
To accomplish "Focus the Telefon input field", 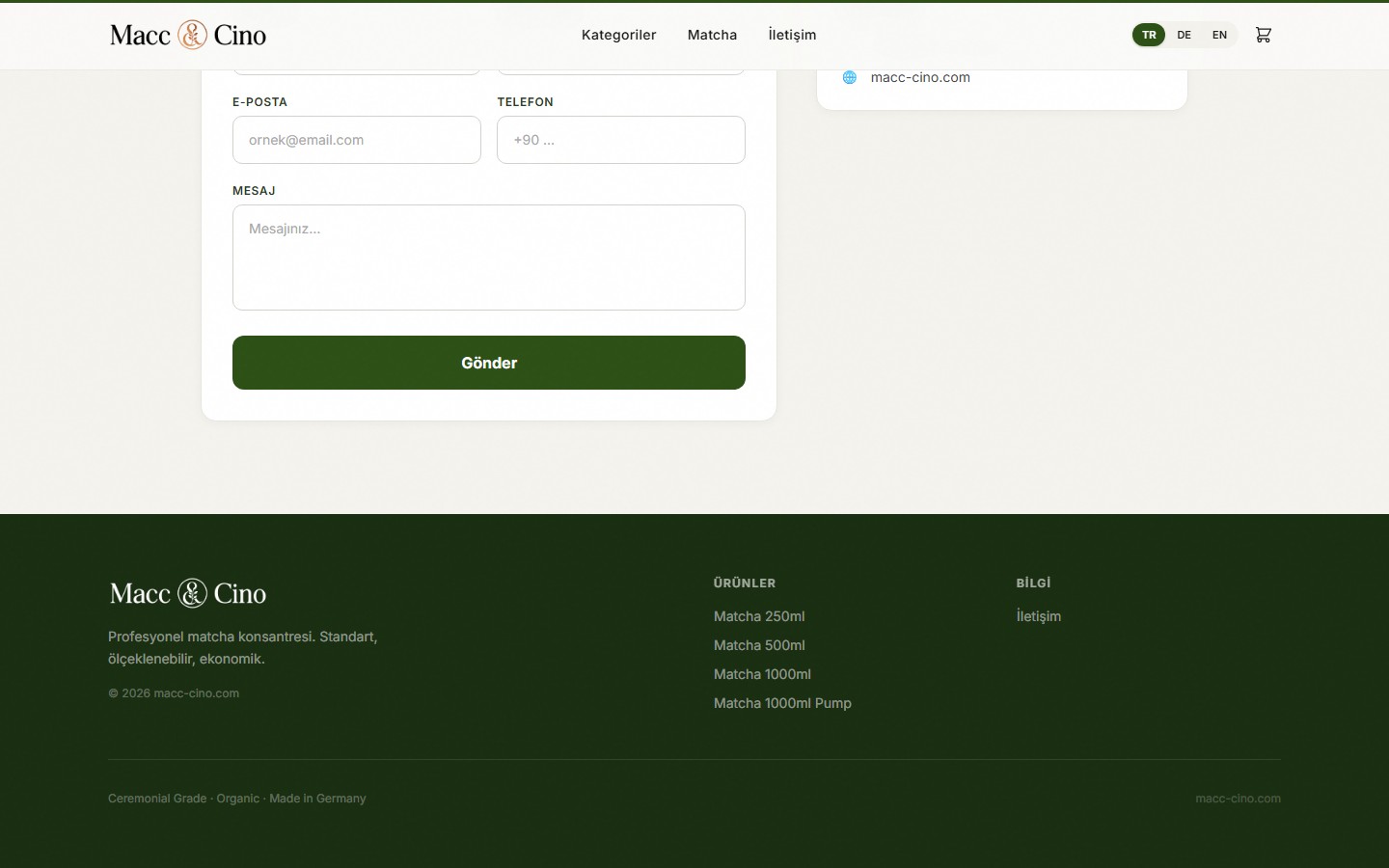I will [x=621, y=140].
